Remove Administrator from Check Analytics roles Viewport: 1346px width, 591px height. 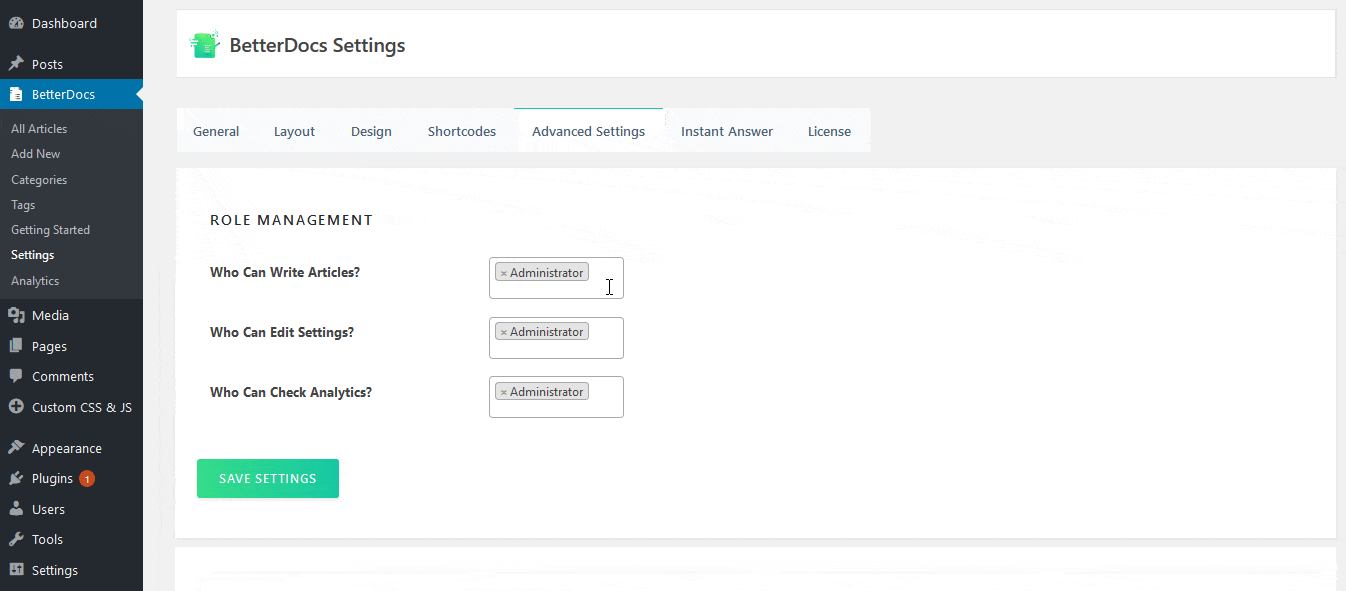pos(504,392)
